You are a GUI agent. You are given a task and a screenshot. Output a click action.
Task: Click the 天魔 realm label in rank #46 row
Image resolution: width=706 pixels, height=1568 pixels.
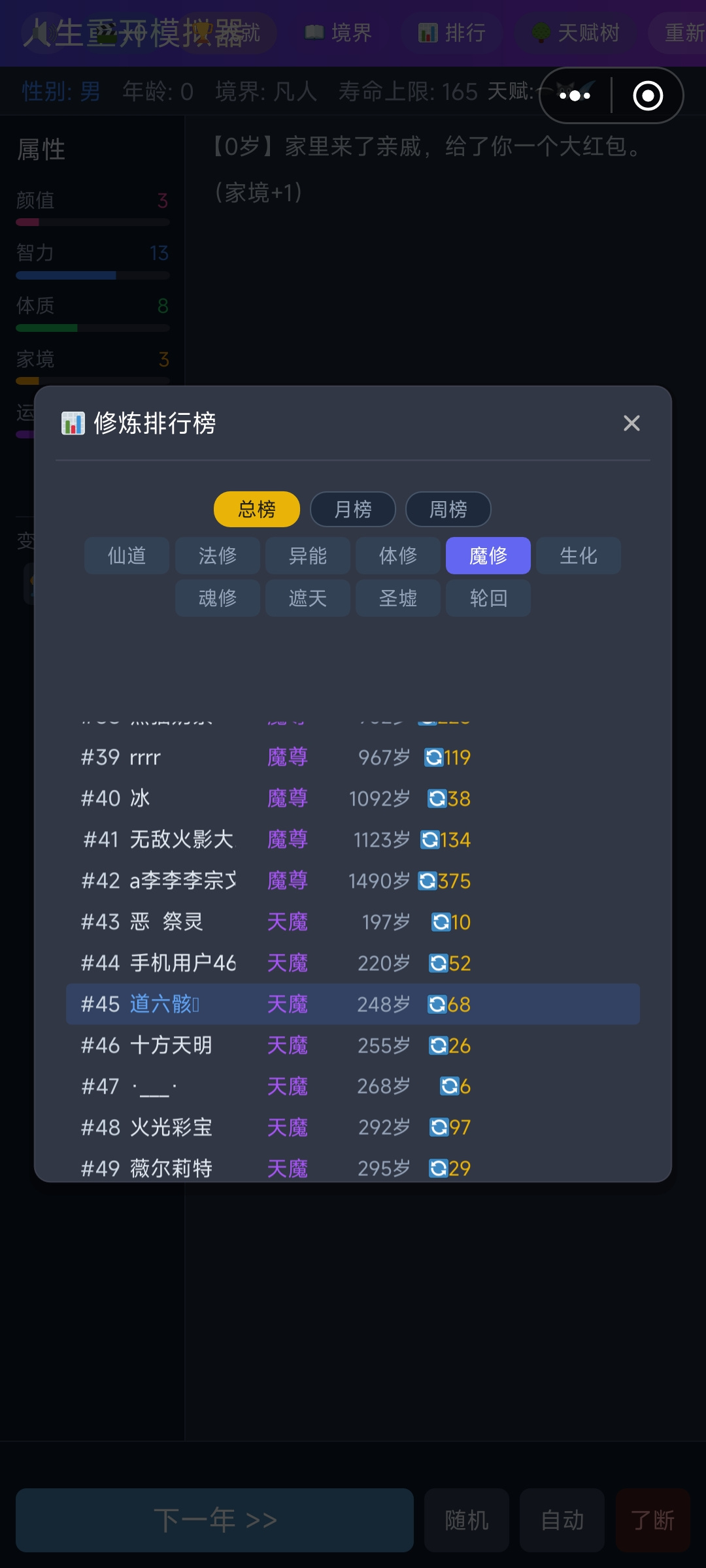pos(288,1046)
